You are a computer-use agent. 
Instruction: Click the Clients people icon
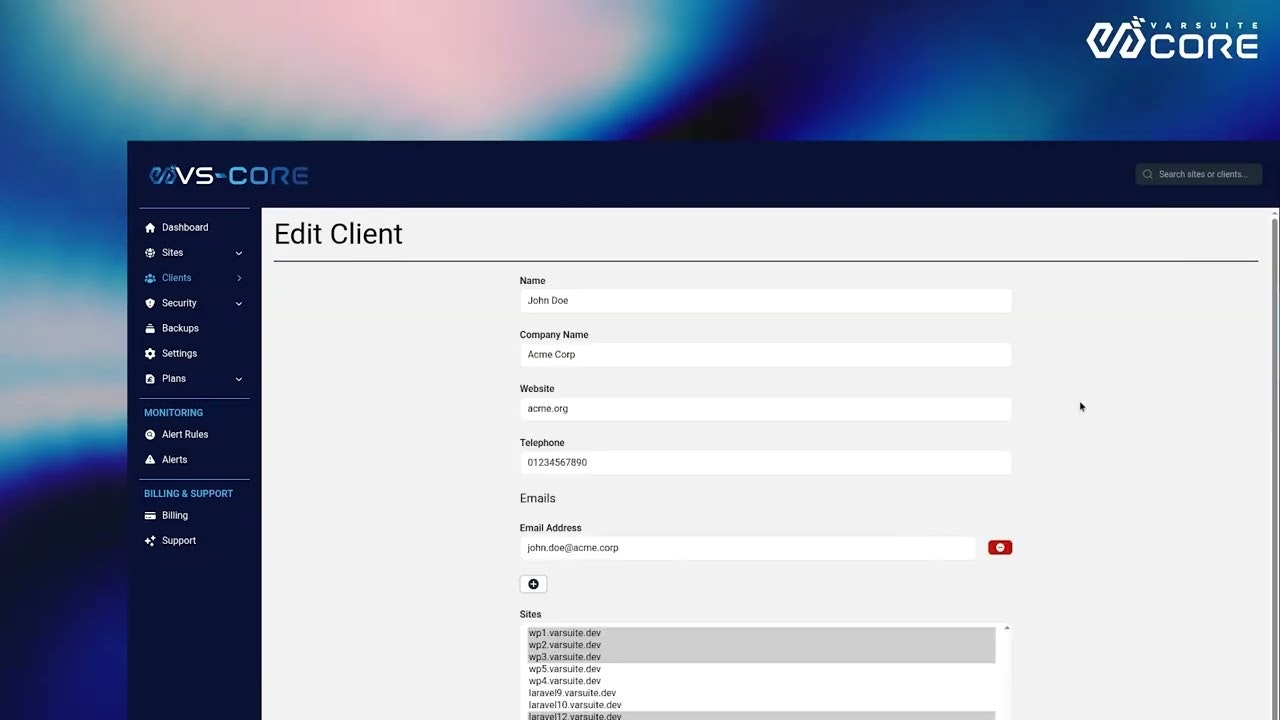click(x=151, y=277)
